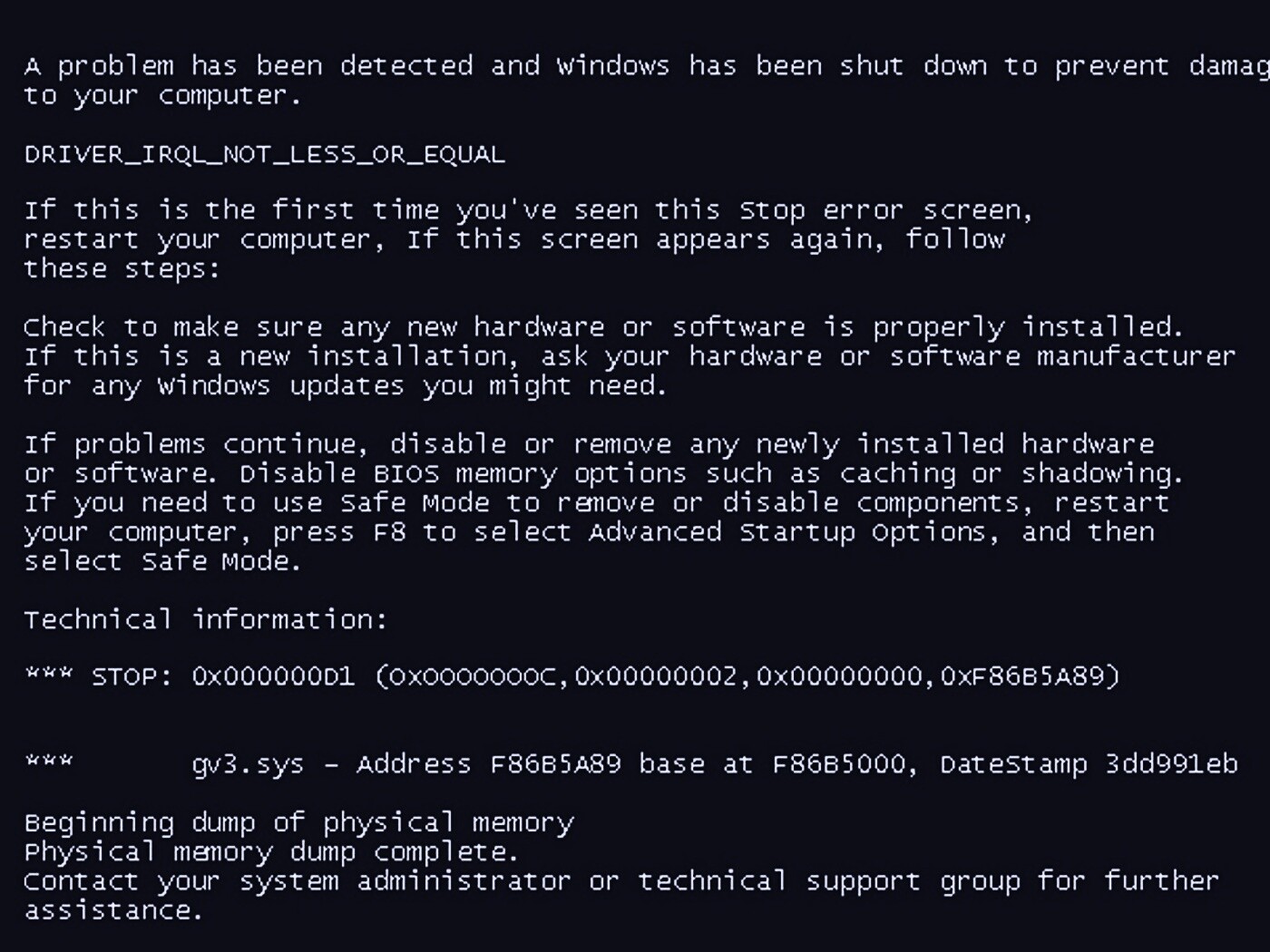Image resolution: width=1270 pixels, height=952 pixels.
Task: Click the STOP code 0x000000D1
Action: coord(273,677)
